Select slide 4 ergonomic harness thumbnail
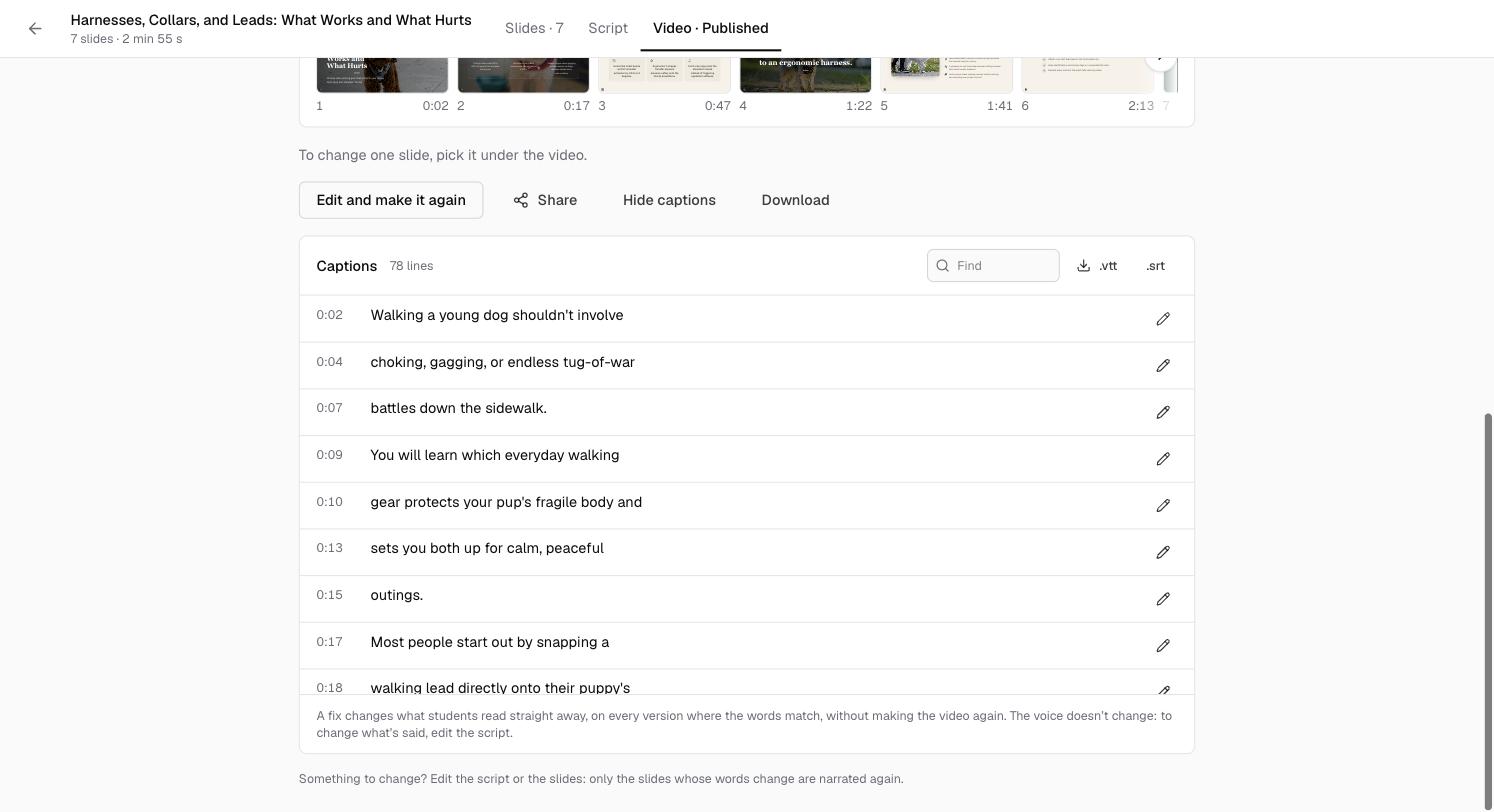1494x812 pixels. coord(805,75)
